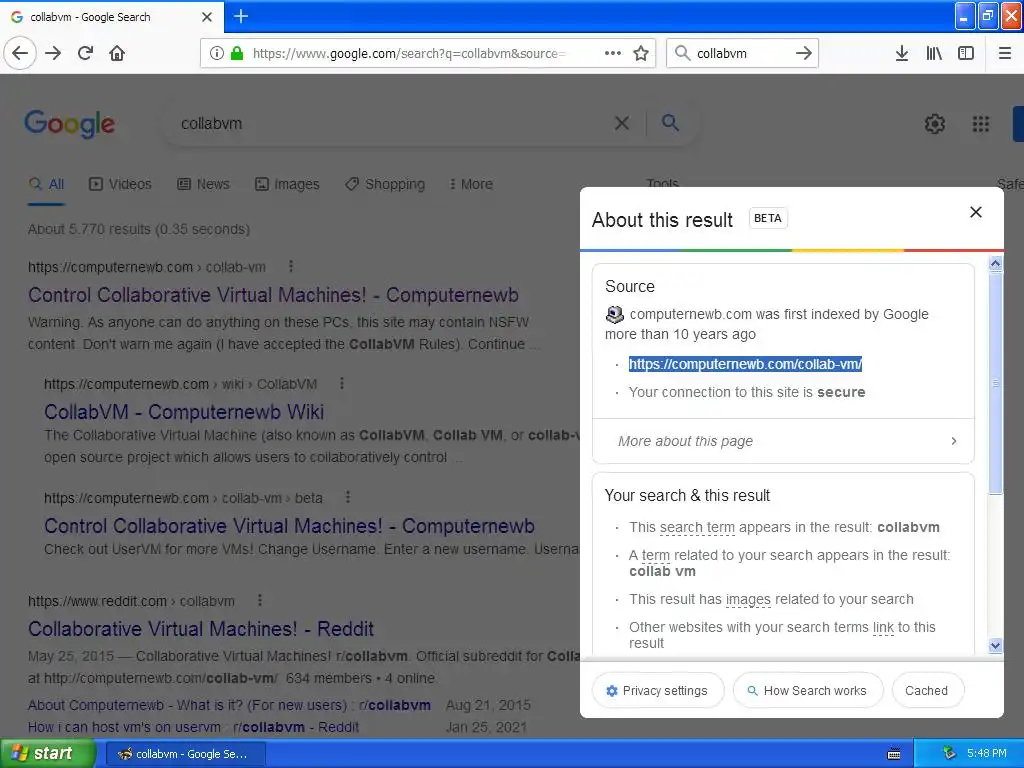Open options for computernewb.com collab-vm result
Image resolution: width=1024 pixels, height=768 pixels.
[291, 266]
